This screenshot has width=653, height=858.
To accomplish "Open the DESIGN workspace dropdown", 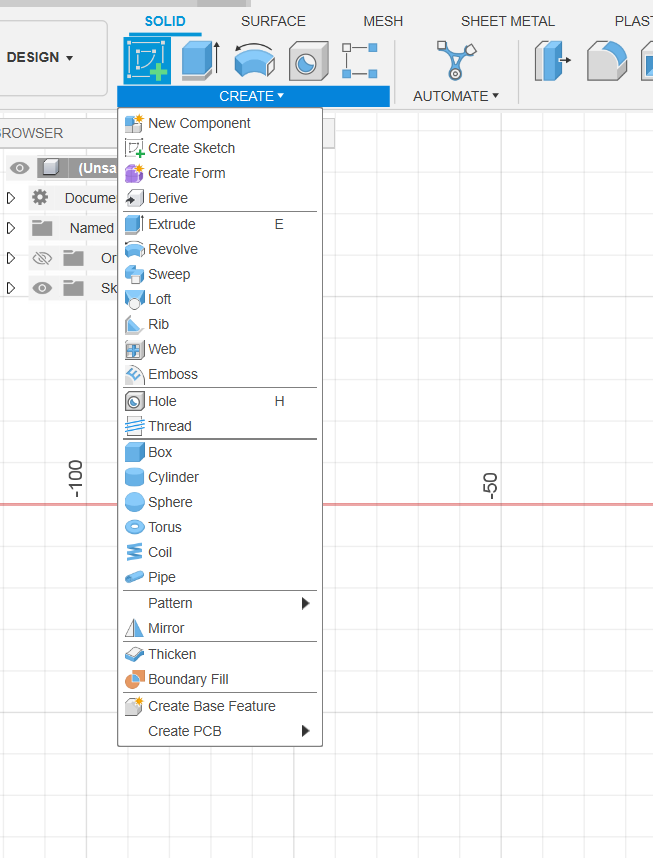I will click(40, 57).
